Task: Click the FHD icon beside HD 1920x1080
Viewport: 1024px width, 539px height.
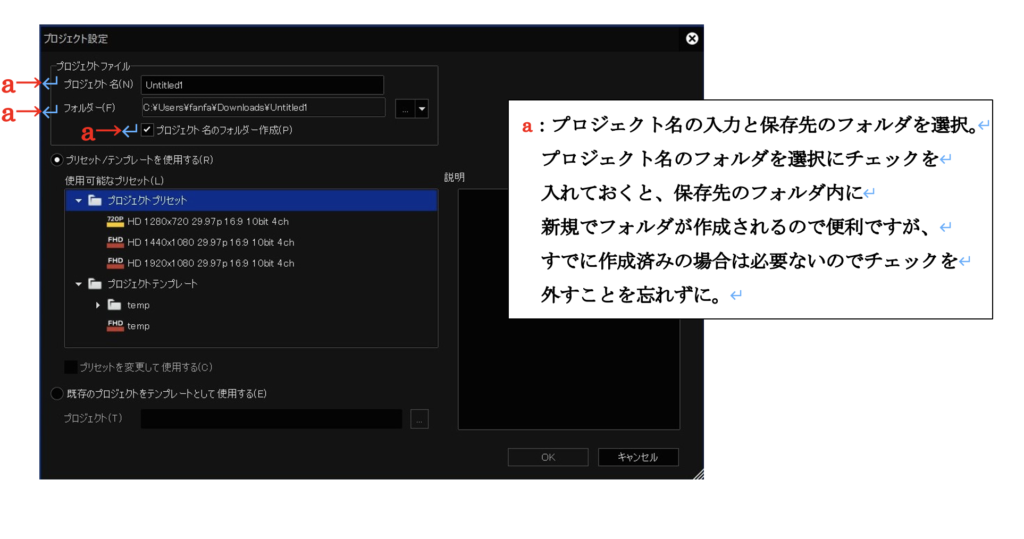Action: pyautogui.click(x=115, y=263)
